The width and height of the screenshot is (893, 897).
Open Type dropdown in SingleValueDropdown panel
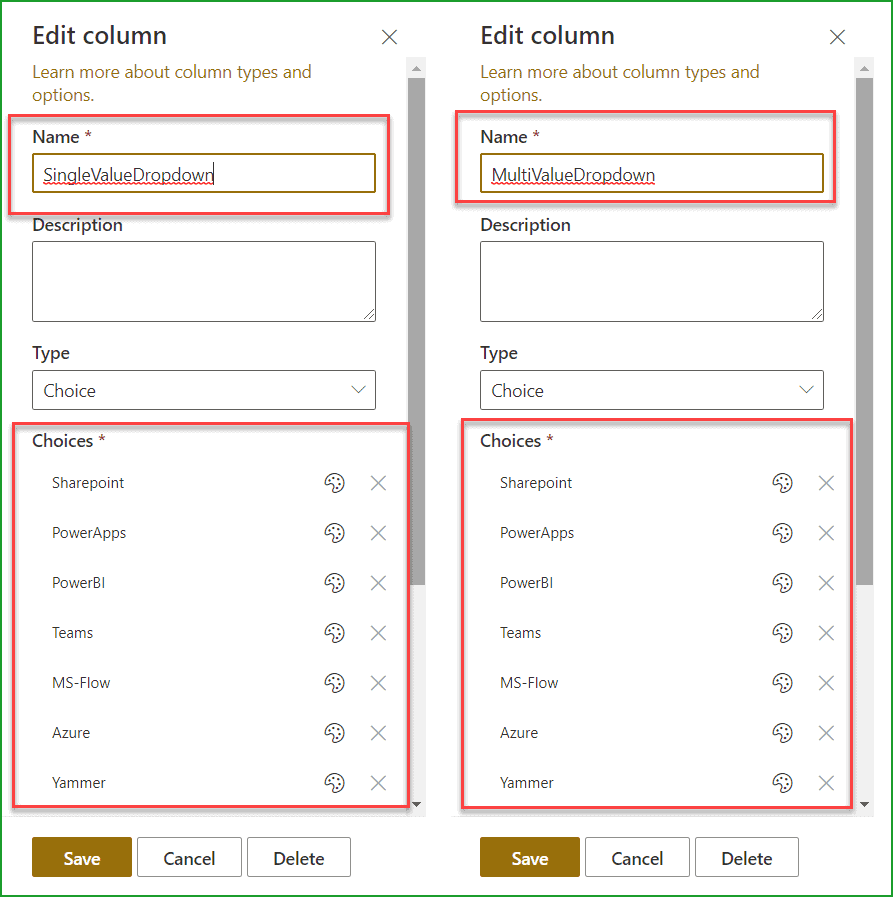pyautogui.click(x=204, y=390)
